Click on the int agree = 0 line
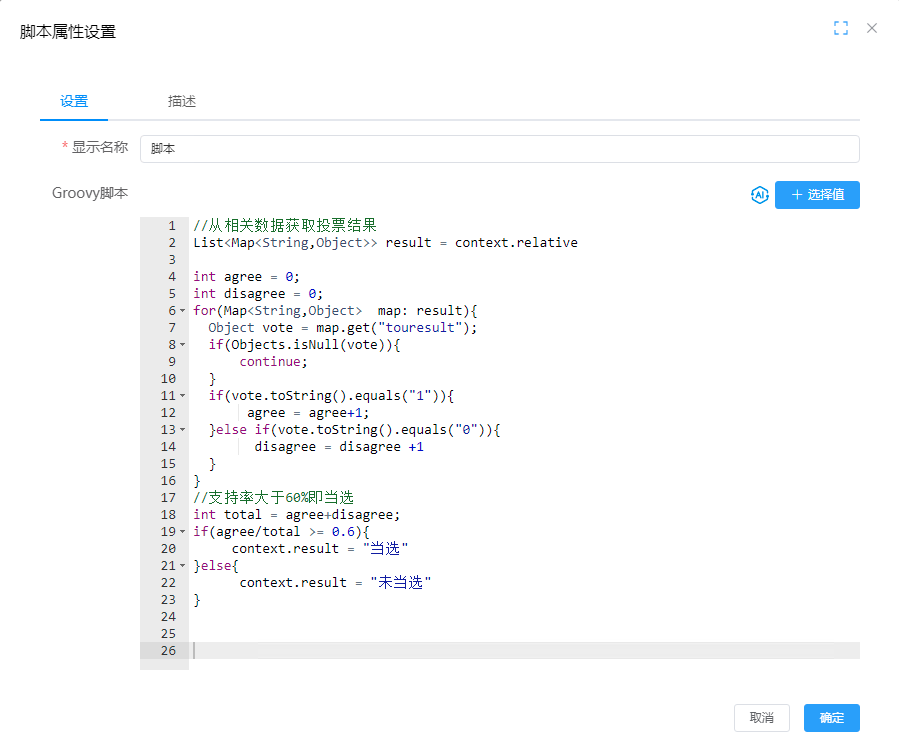This screenshot has height=750, width=899. pyautogui.click(x=246, y=277)
